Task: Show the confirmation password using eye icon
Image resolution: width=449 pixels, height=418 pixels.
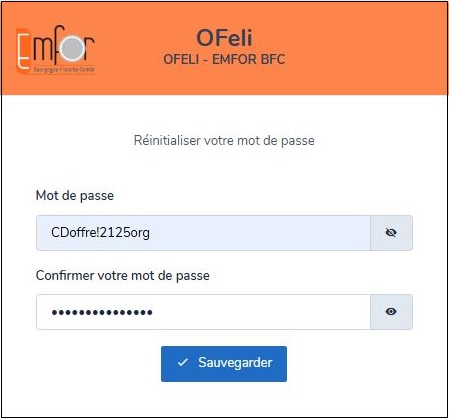Action: point(391,312)
